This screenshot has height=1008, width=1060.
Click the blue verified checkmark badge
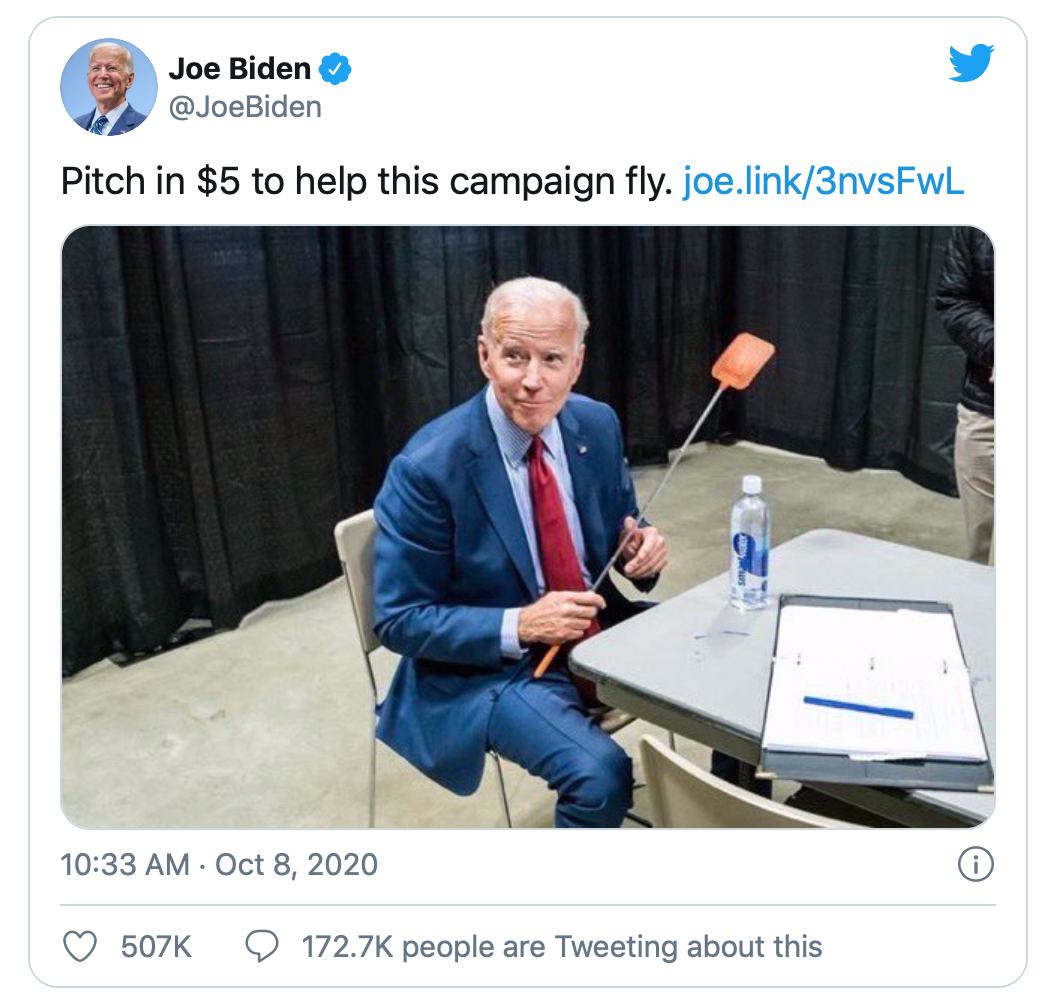pos(335,69)
